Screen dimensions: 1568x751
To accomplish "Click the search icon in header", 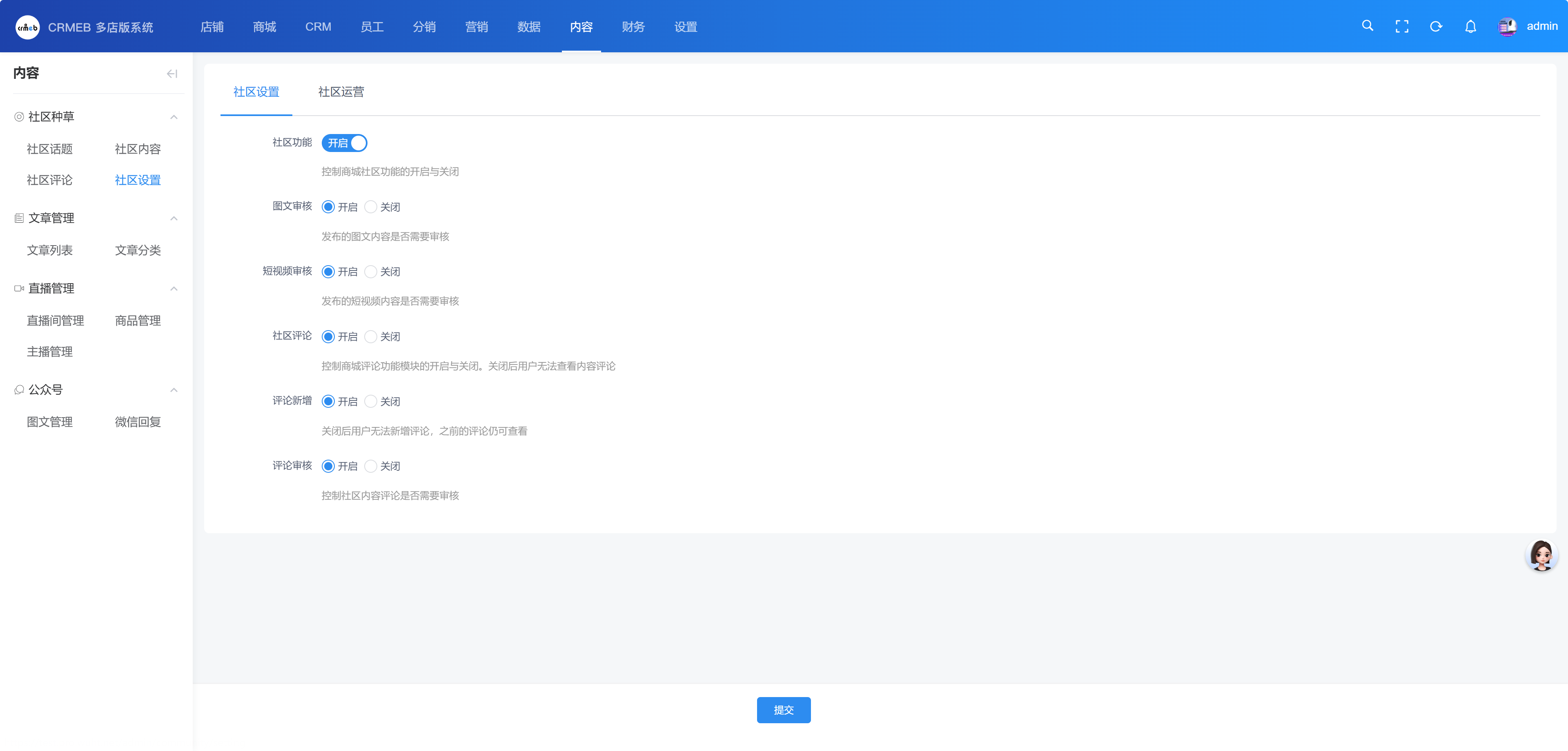I will coord(1367,26).
